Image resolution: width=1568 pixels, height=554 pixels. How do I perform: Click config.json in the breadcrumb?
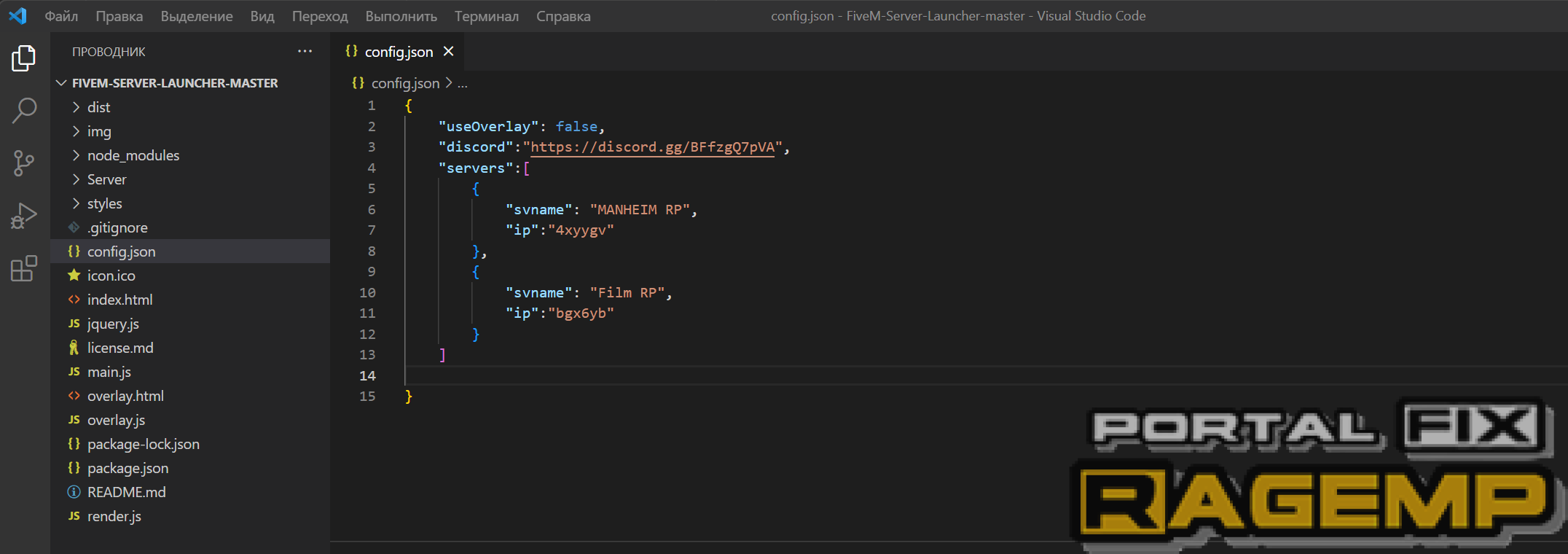coord(405,83)
